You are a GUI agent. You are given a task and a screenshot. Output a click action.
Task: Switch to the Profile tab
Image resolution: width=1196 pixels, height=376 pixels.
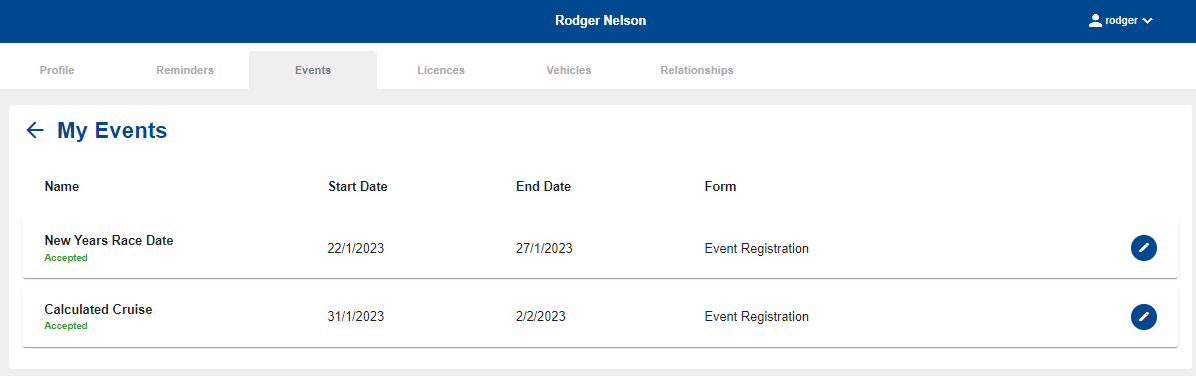57,70
